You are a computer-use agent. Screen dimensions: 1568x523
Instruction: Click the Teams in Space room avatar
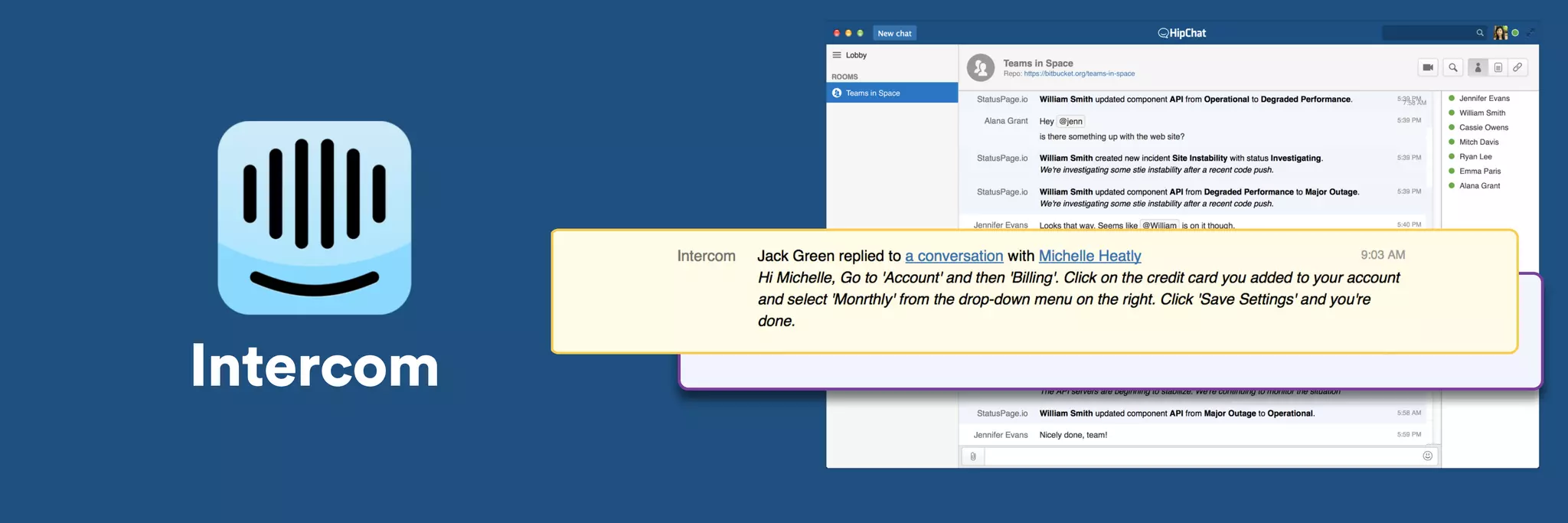tap(980, 67)
